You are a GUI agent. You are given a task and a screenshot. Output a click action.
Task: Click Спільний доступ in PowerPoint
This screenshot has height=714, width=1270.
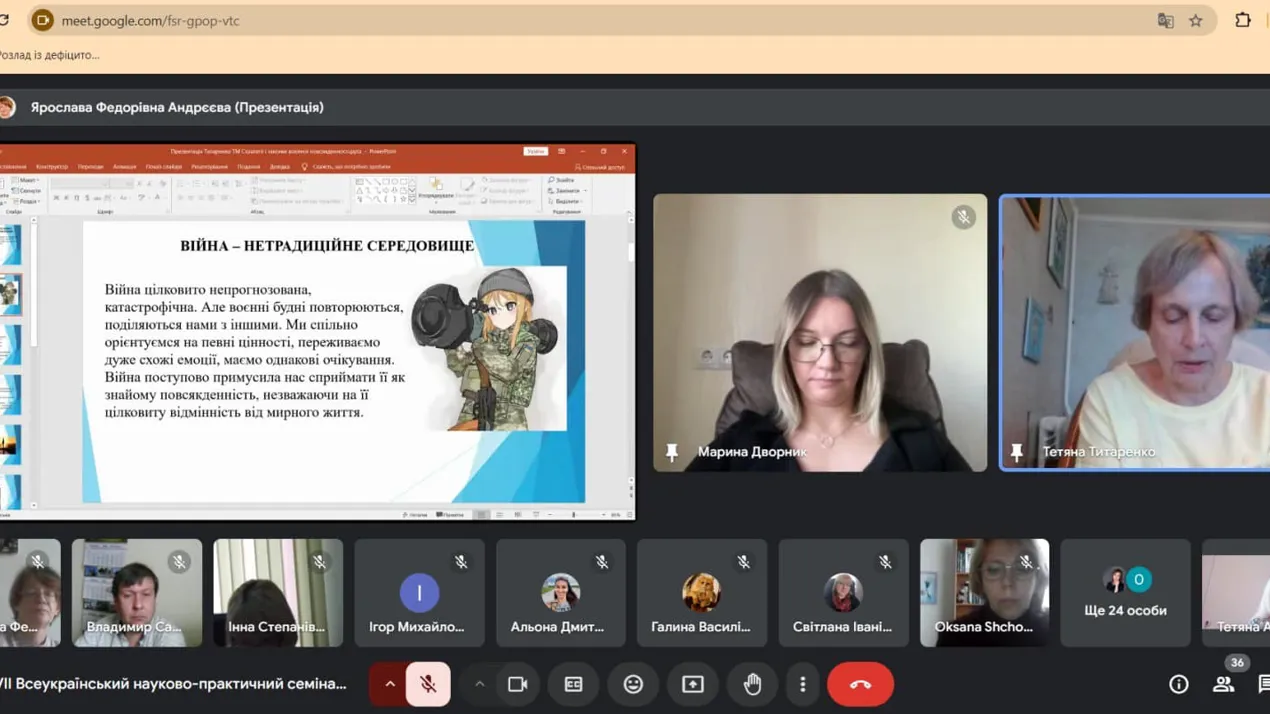point(601,167)
